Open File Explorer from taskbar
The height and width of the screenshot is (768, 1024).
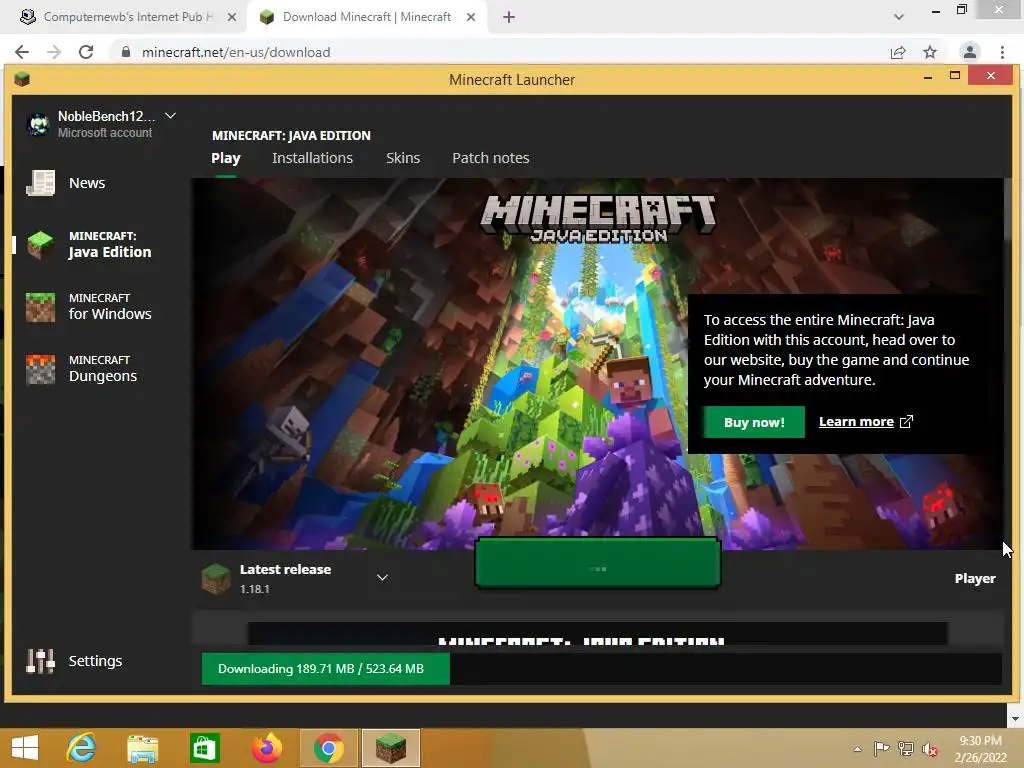(x=142, y=748)
